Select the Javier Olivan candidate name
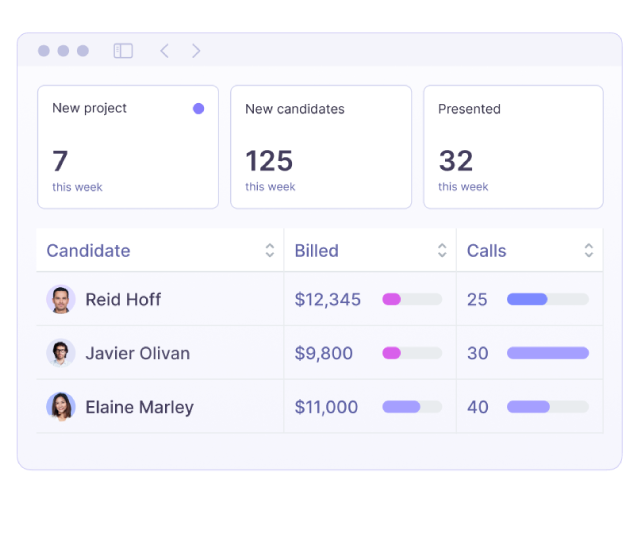 (x=137, y=353)
